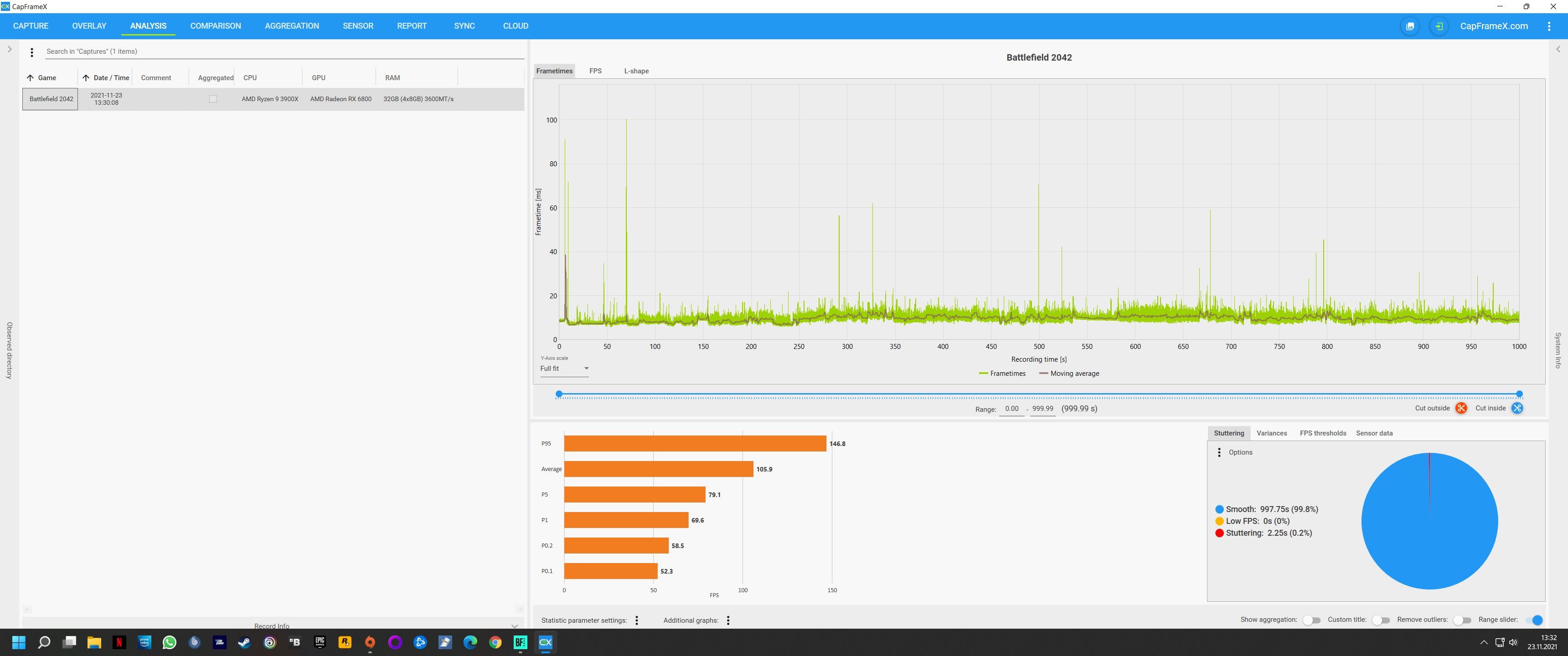Toggle Show aggregation switch
Viewport: 1568px width, 656px height.
(1312, 620)
